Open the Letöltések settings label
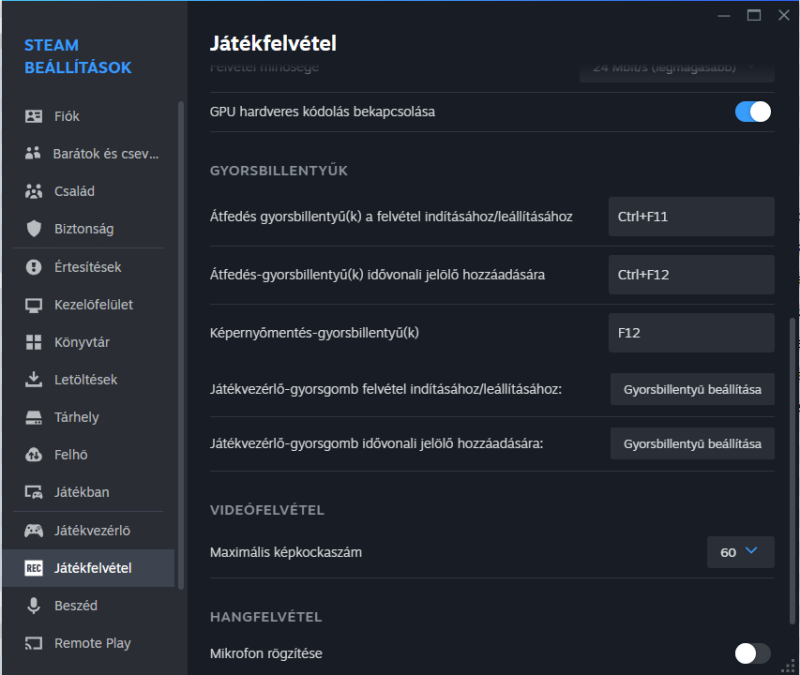 (86, 380)
